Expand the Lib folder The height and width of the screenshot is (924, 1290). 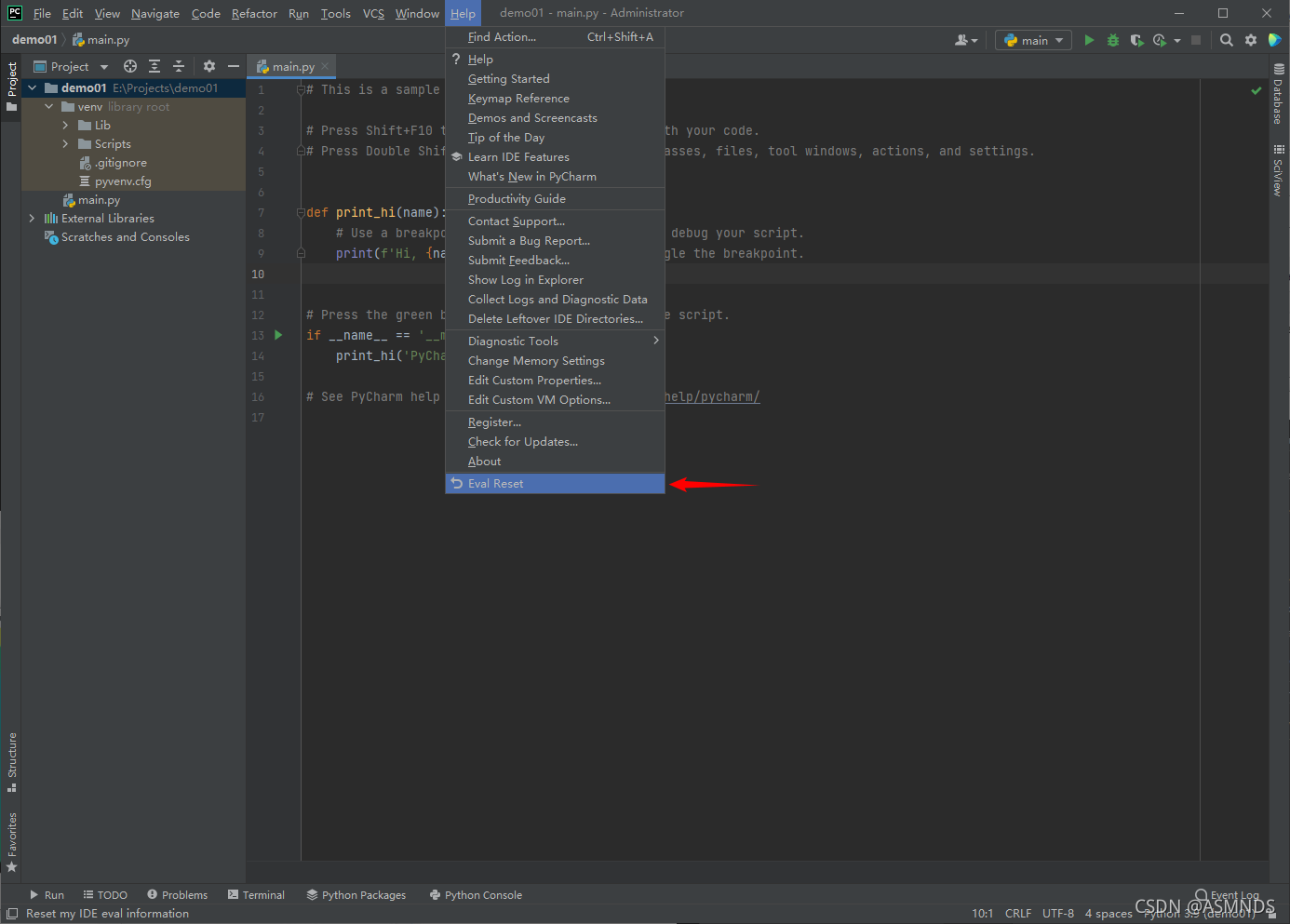click(x=65, y=126)
